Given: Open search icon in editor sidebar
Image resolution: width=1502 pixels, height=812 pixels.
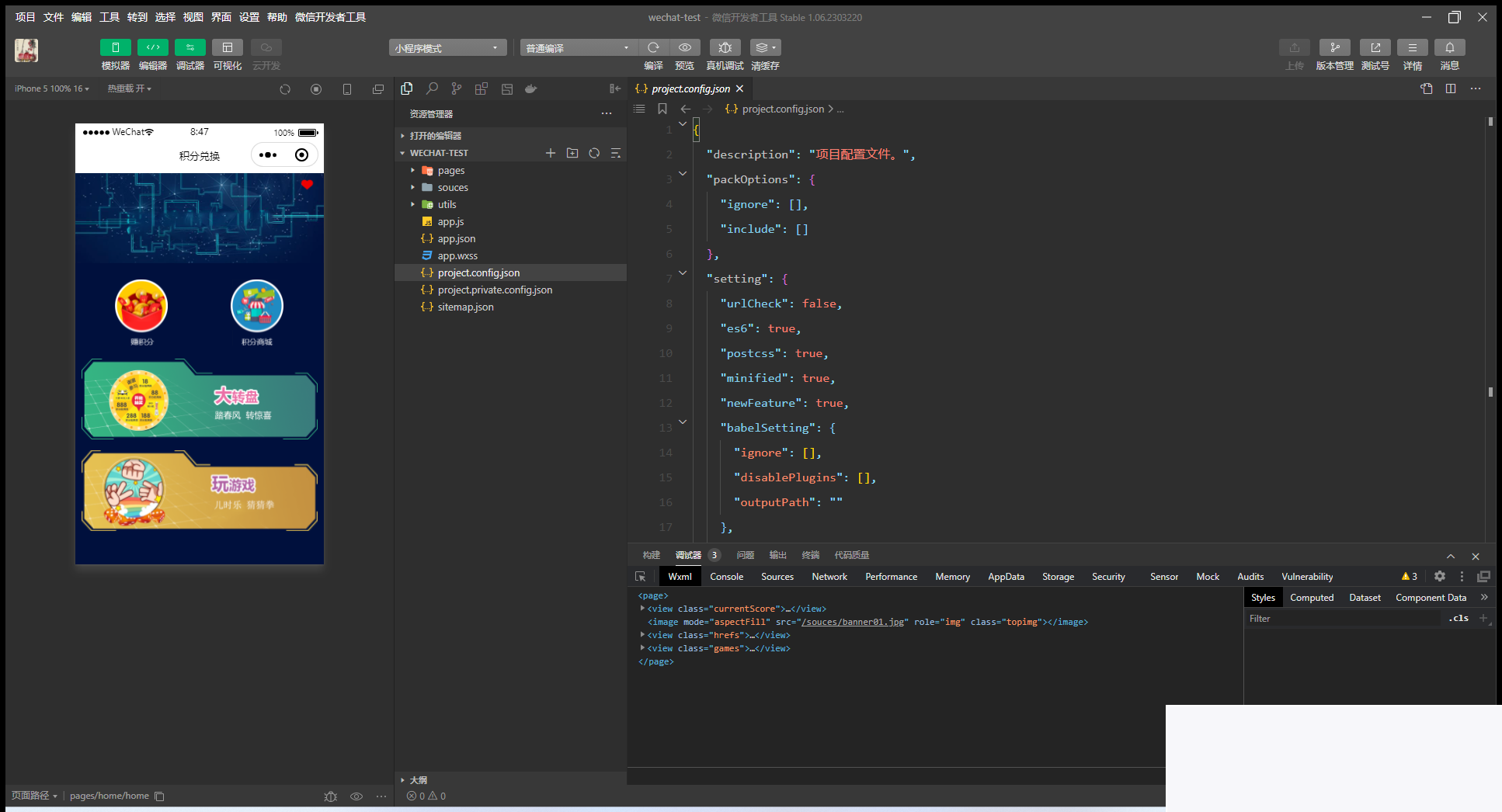Looking at the screenshot, I should click(432, 89).
